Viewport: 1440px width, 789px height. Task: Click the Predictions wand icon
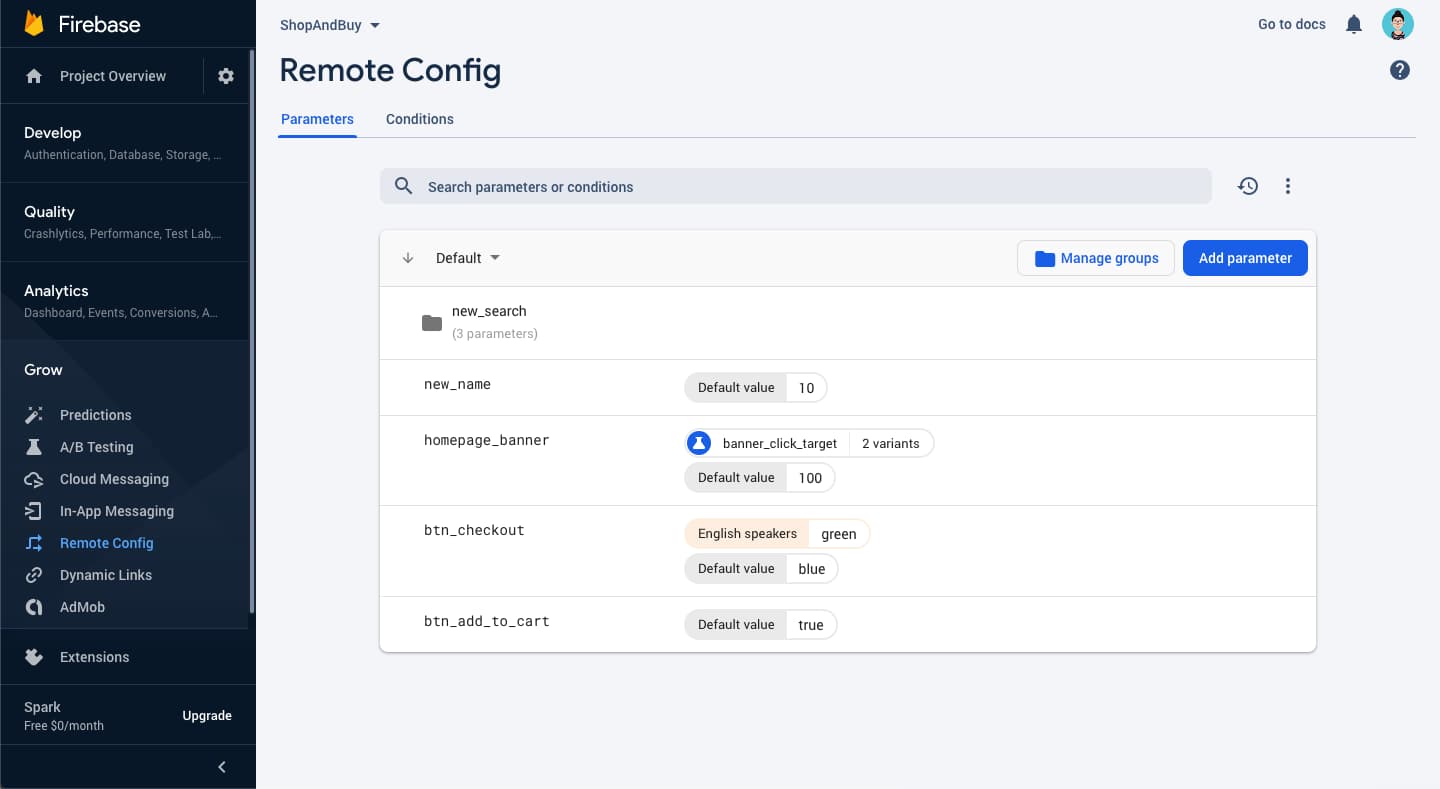point(34,415)
